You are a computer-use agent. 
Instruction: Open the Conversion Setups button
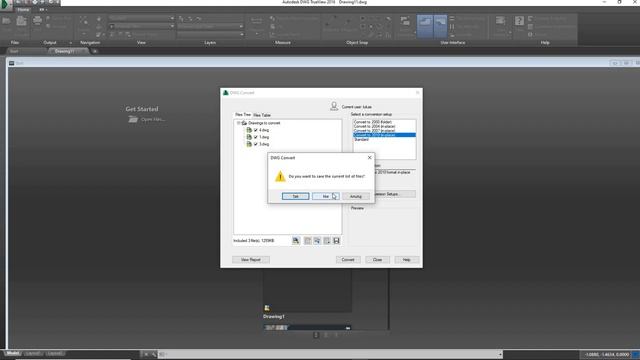pos(394,194)
